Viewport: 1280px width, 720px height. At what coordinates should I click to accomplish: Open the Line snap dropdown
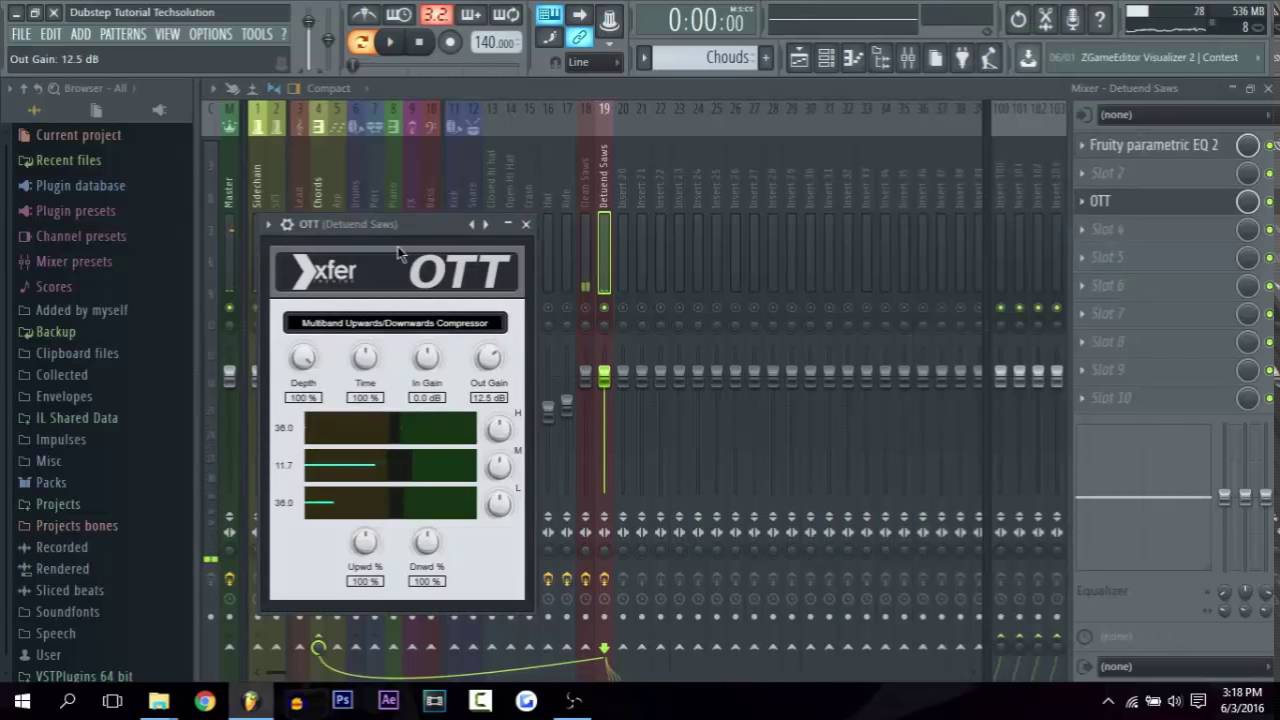click(594, 62)
